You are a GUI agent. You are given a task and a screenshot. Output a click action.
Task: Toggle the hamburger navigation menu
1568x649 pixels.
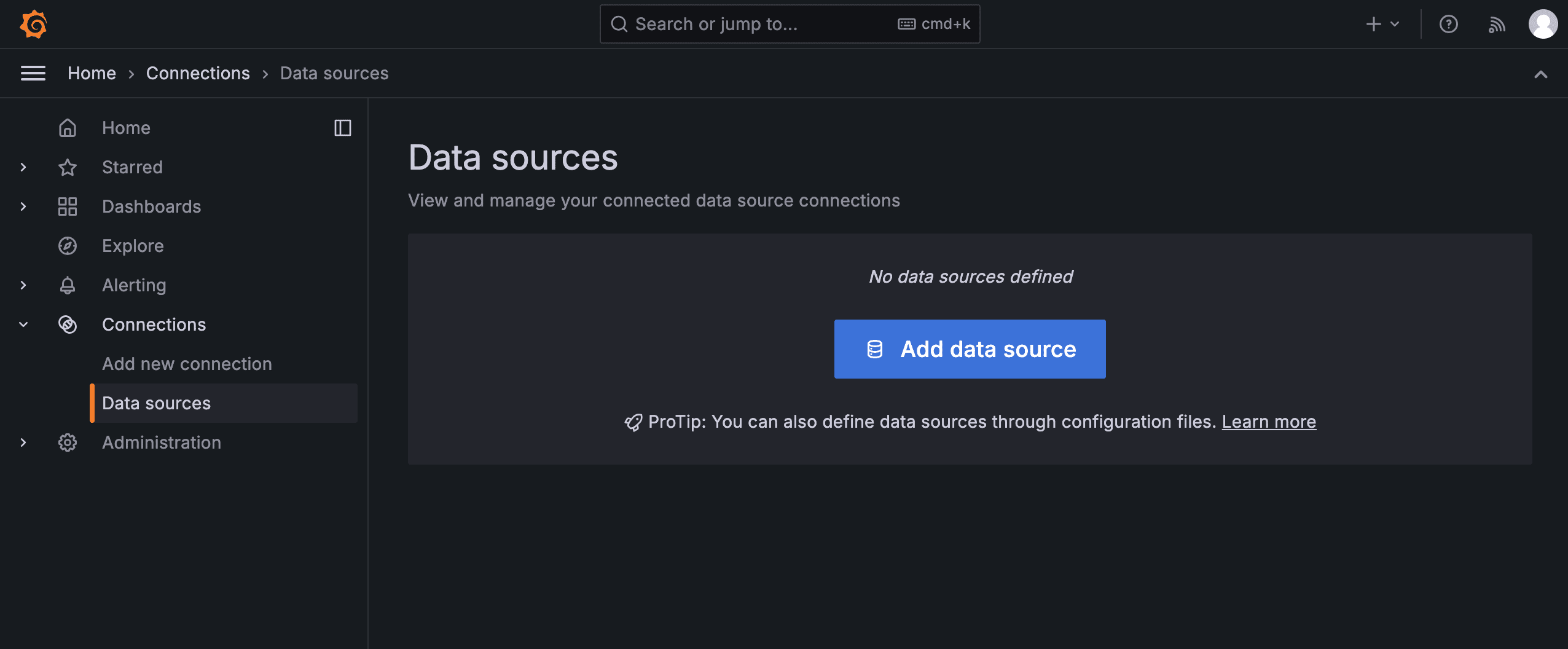pyautogui.click(x=33, y=73)
